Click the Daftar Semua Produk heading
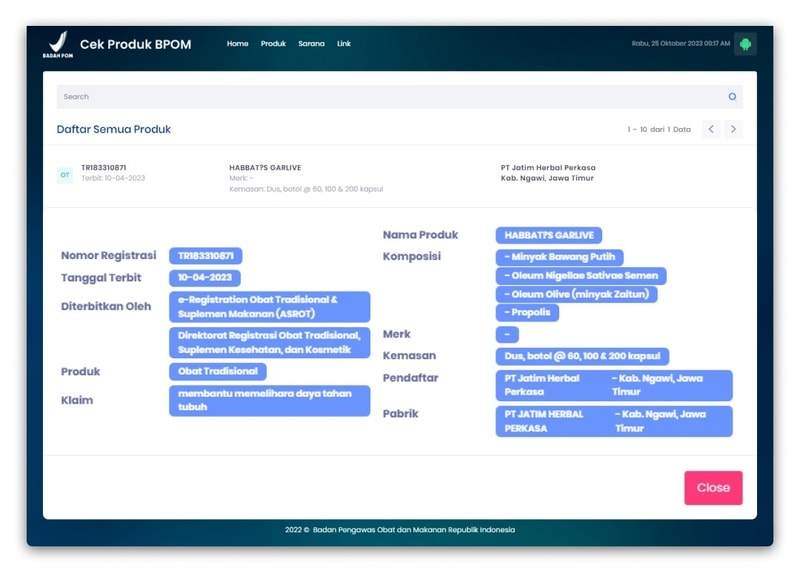The image size is (800, 573). click(x=114, y=129)
